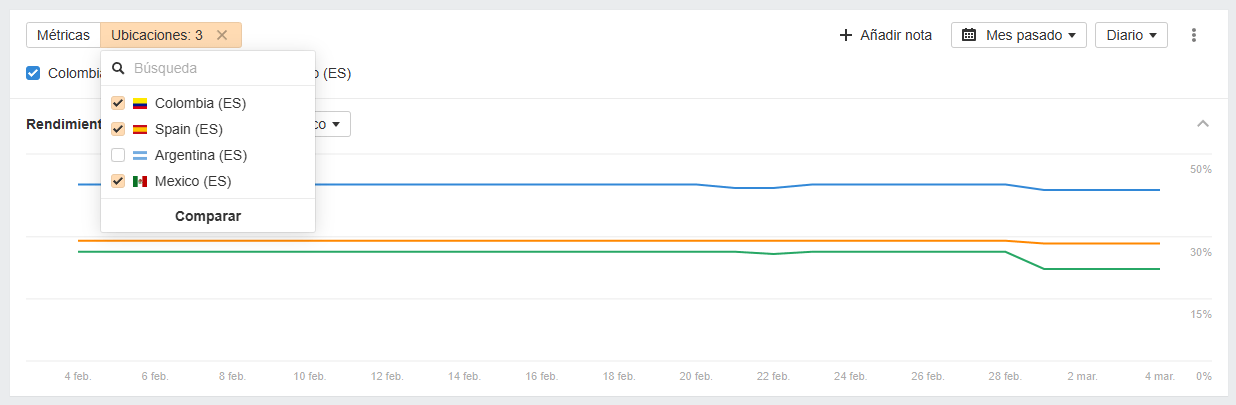Uncheck the Mexico (ES) checkbox
Image resolution: width=1236 pixels, height=405 pixels.
tap(118, 181)
